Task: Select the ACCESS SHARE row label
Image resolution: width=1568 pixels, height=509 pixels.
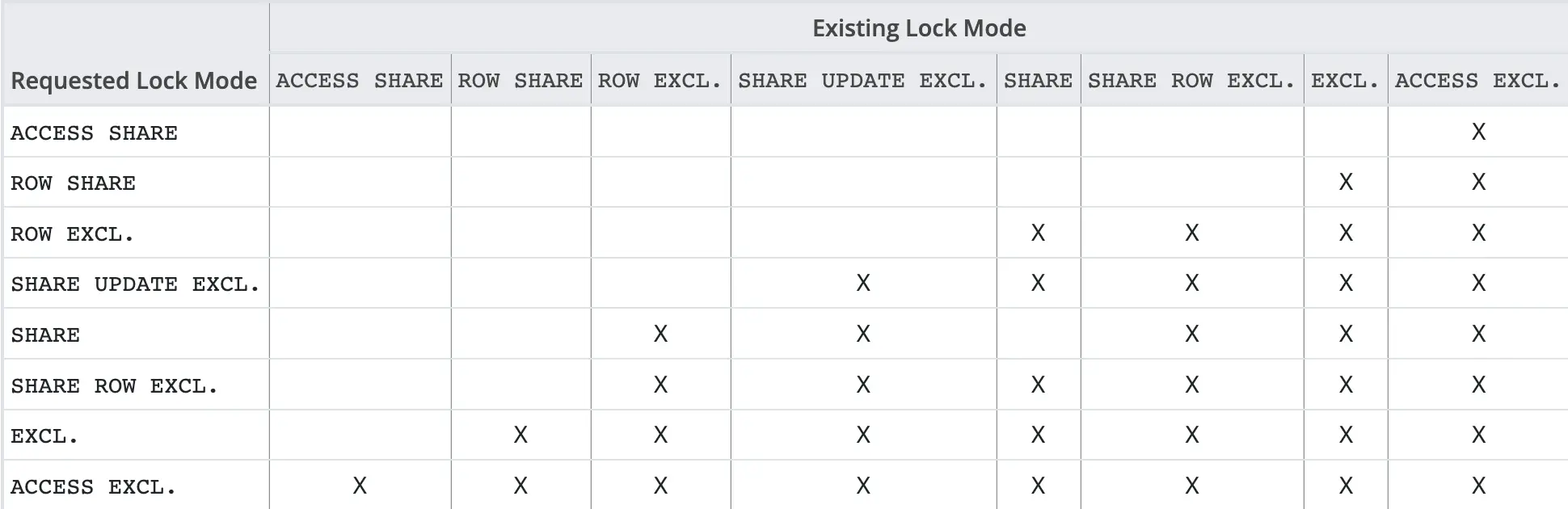Action: click(x=94, y=133)
